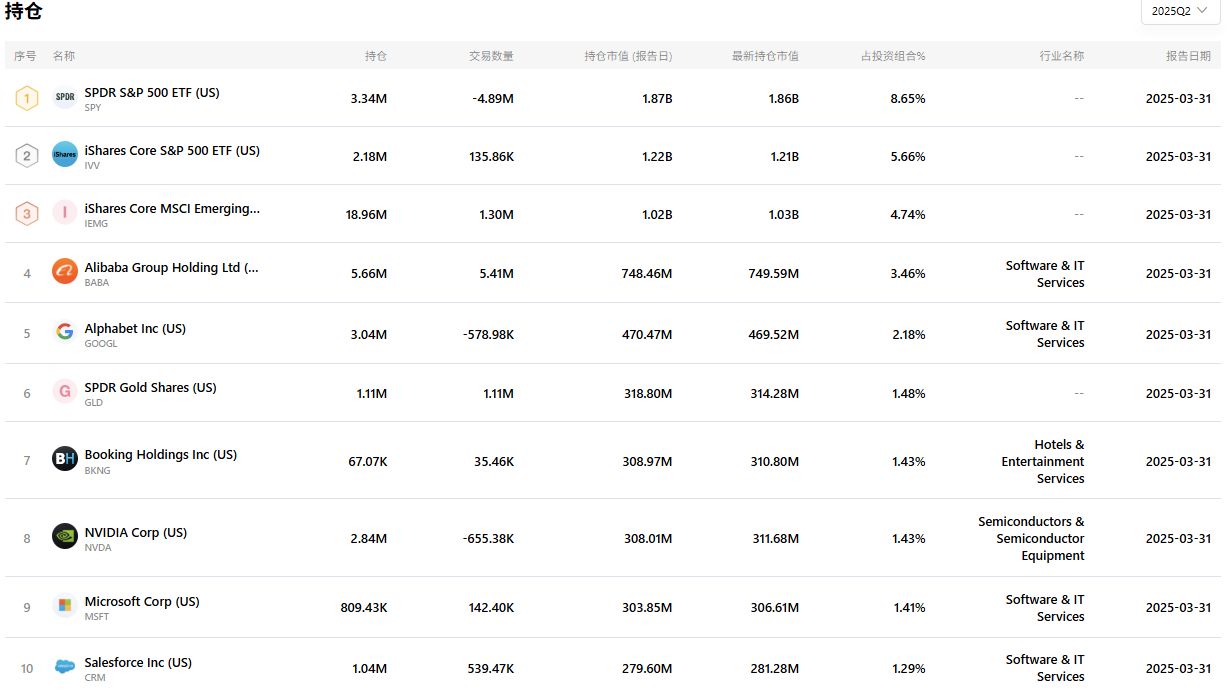Click the Microsoft Corp logo icon
Viewport: 1230px width, 692px height.
(x=65, y=606)
